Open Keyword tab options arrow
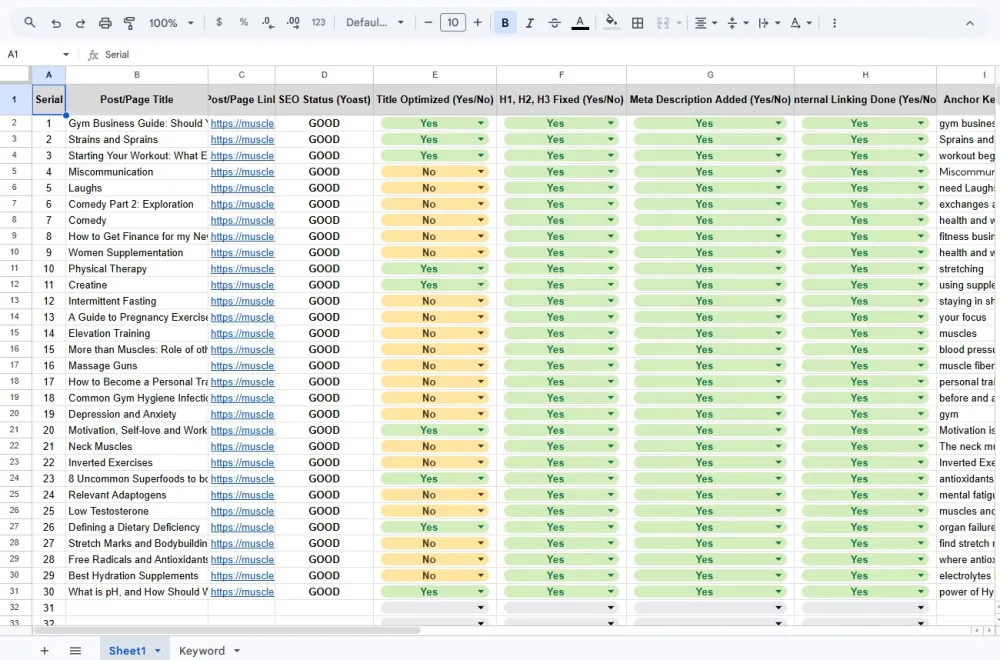Screen dimensions: 1000x660 point(237,650)
